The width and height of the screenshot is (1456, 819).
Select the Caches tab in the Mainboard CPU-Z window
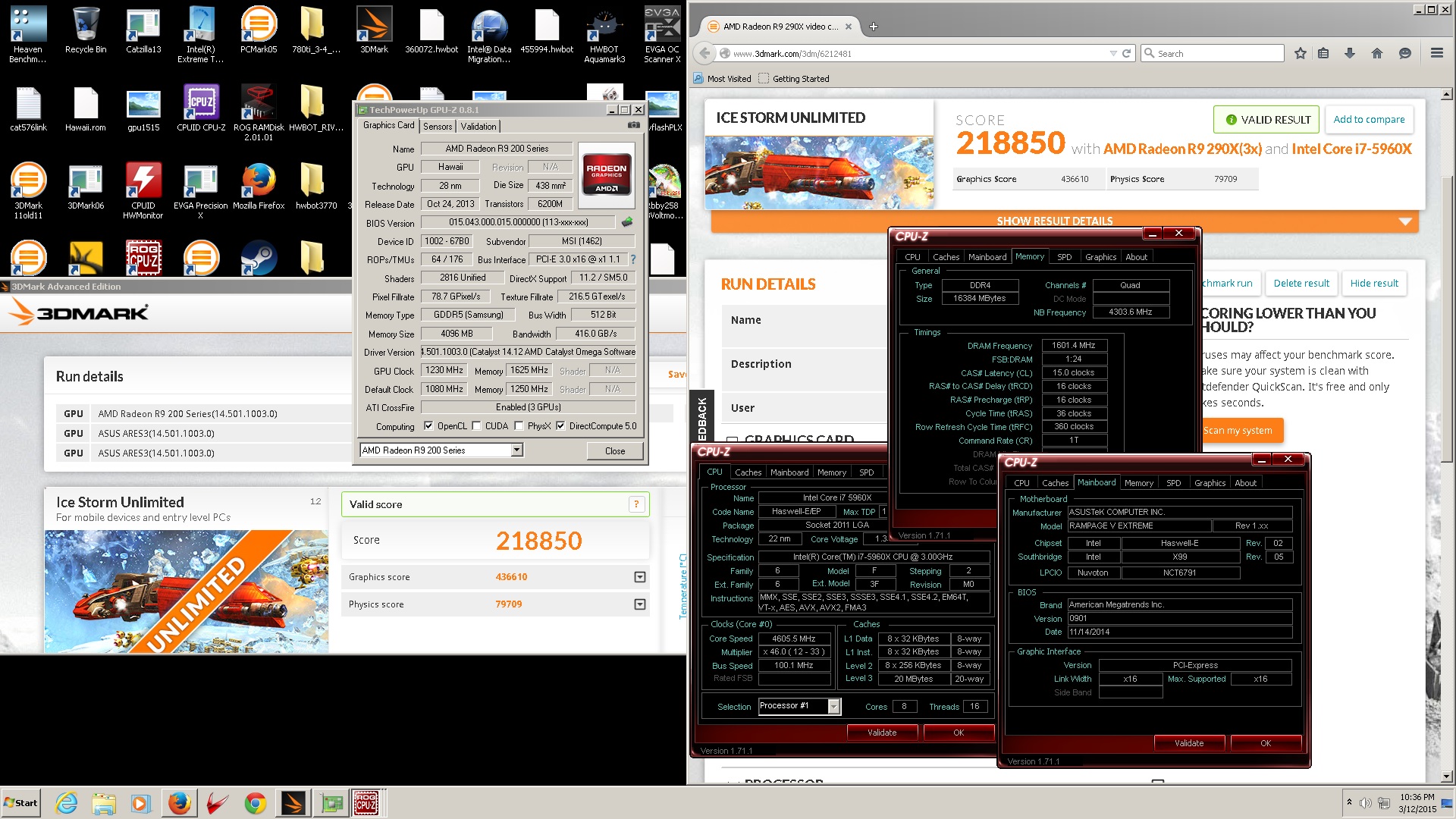click(x=1055, y=483)
